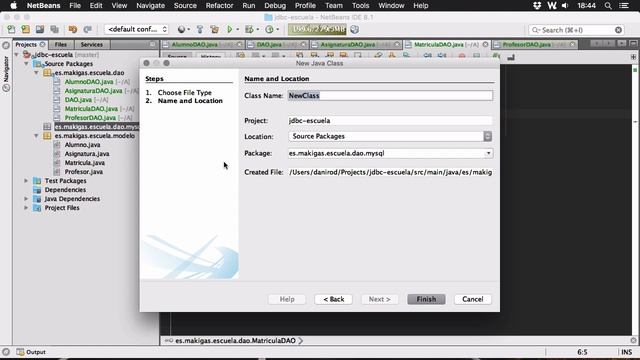The image size is (640, 360).
Task: Open the Source menu
Action: click(185, 6)
